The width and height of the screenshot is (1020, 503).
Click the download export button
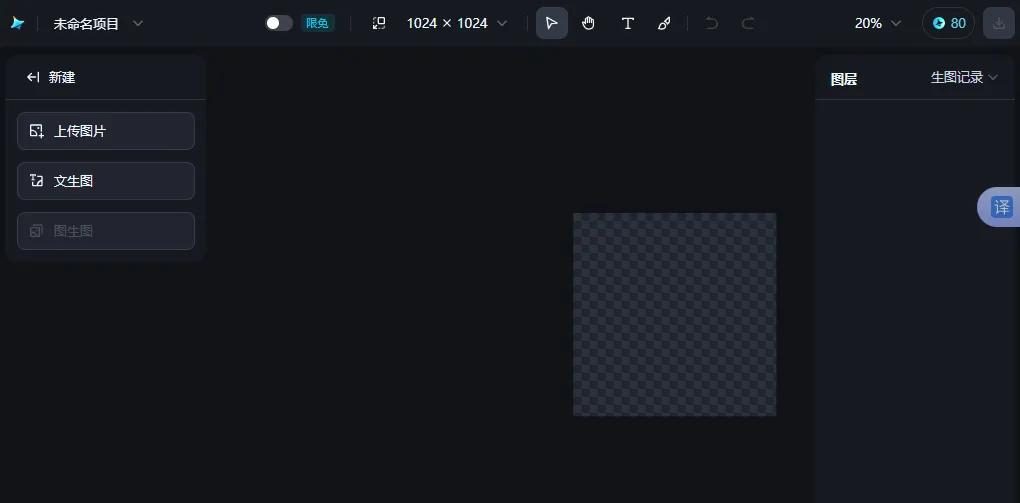999,23
